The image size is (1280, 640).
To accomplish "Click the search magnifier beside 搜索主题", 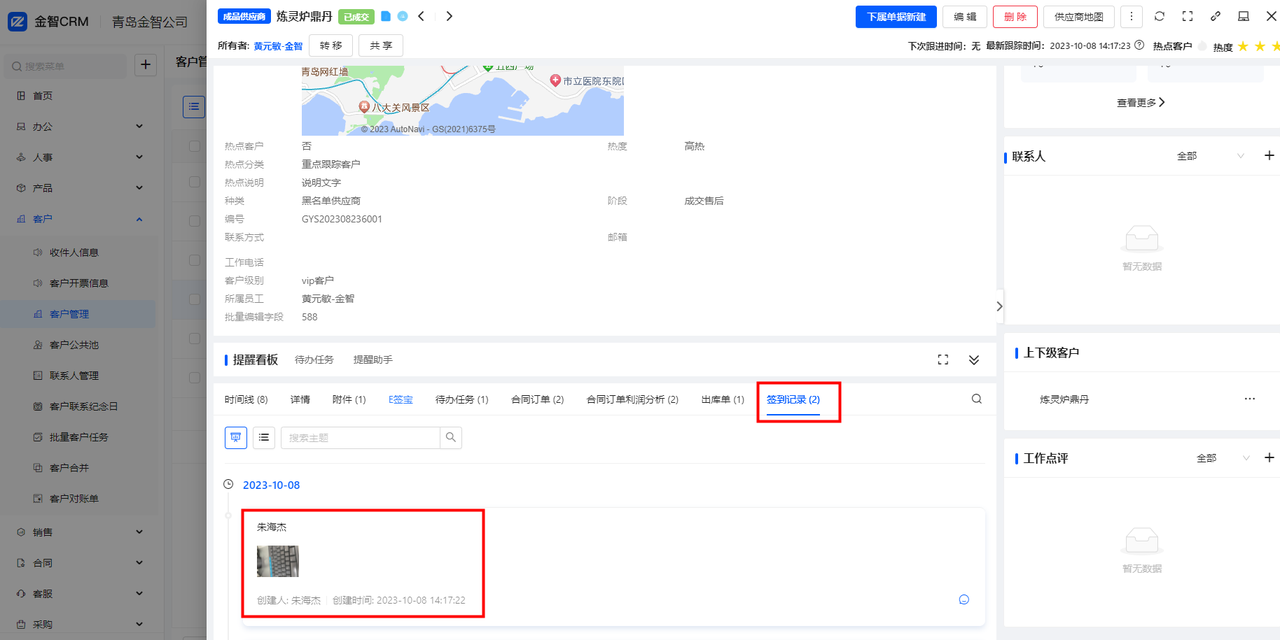I will (451, 437).
